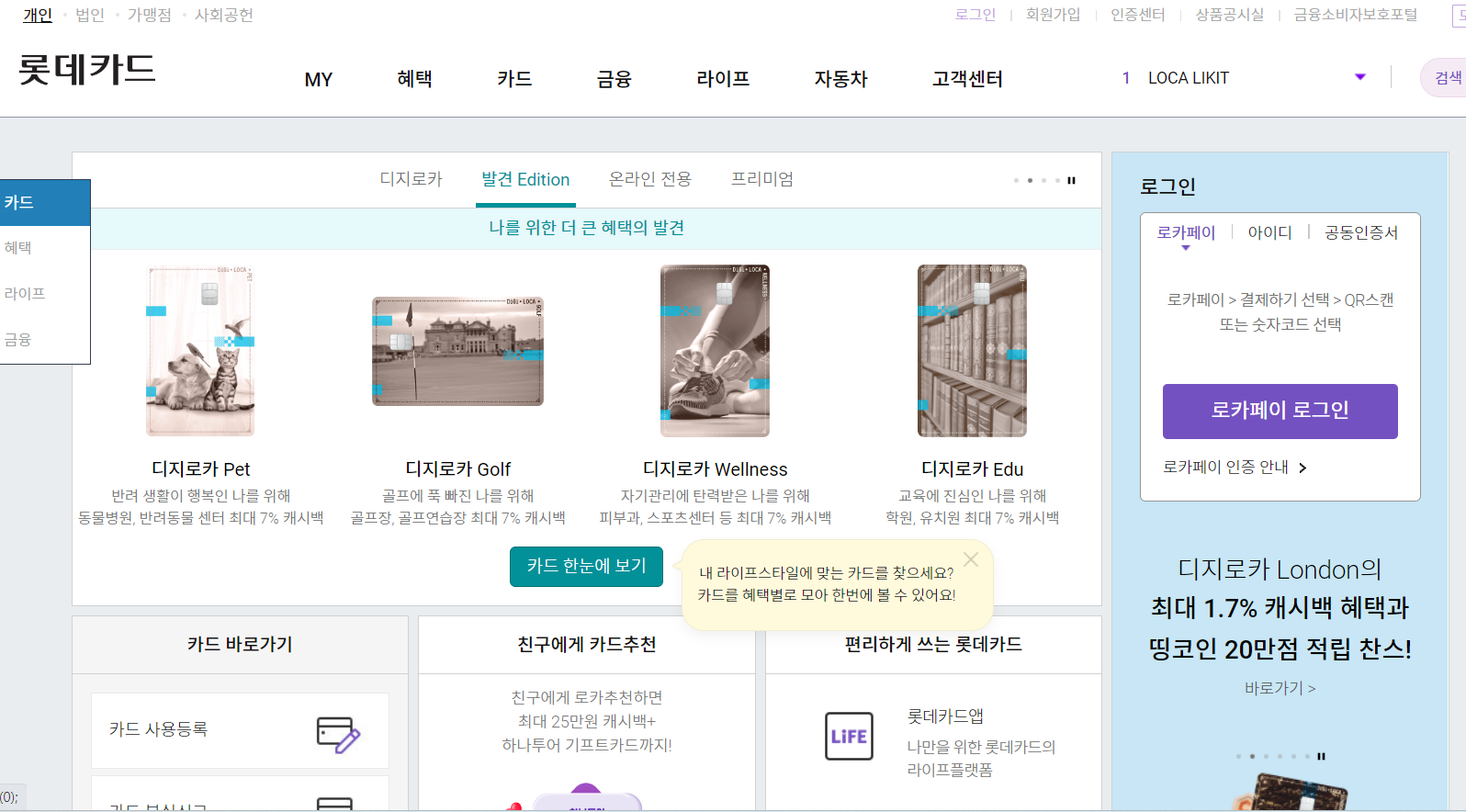The image size is (1466, 812).
Task: Open the 고객센터 main menu
Action: [x=967, y=79]
